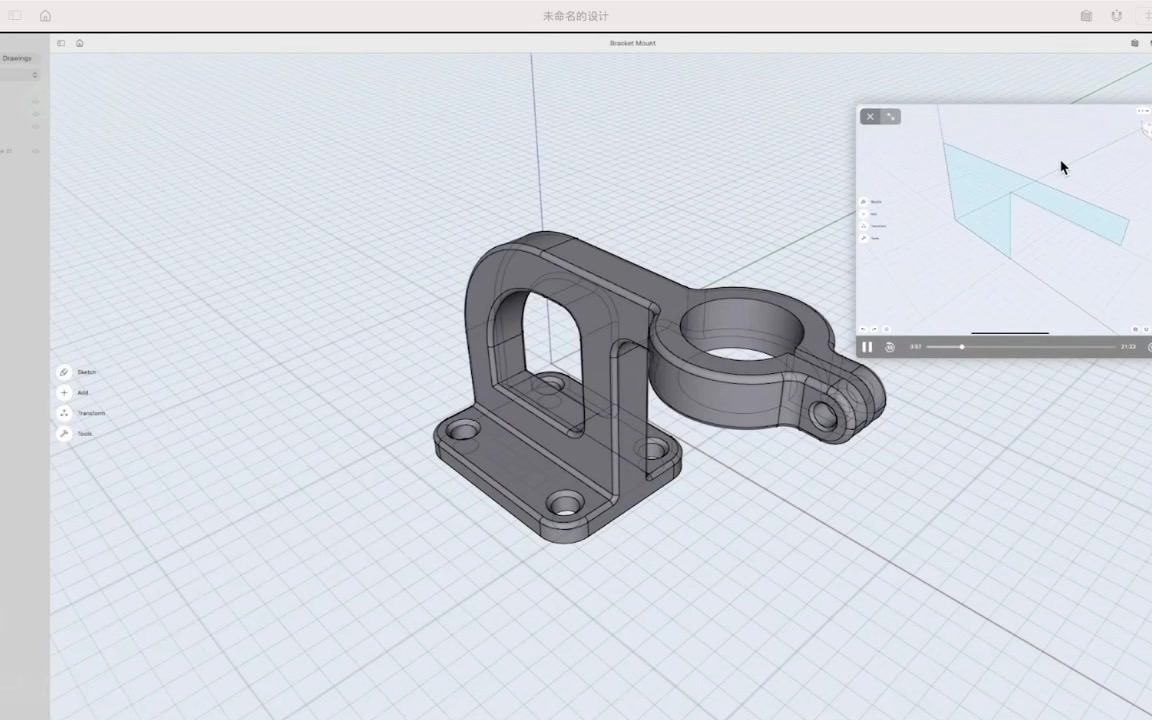Expand the tutorial video to fullscreen

[x=890, y=116]
